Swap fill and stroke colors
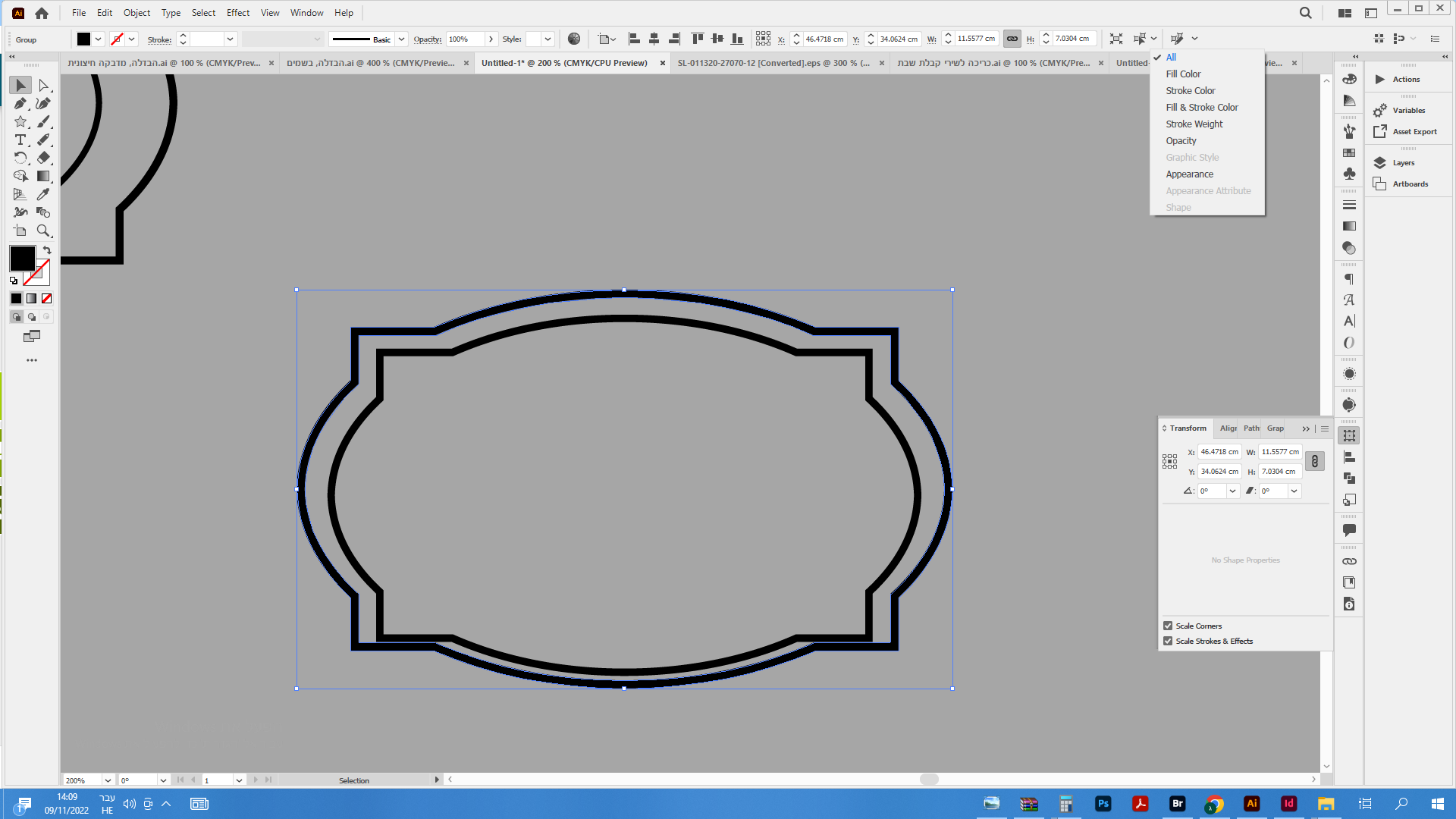This screenshot has width=1456, height=819. click(x=47, y=250)
